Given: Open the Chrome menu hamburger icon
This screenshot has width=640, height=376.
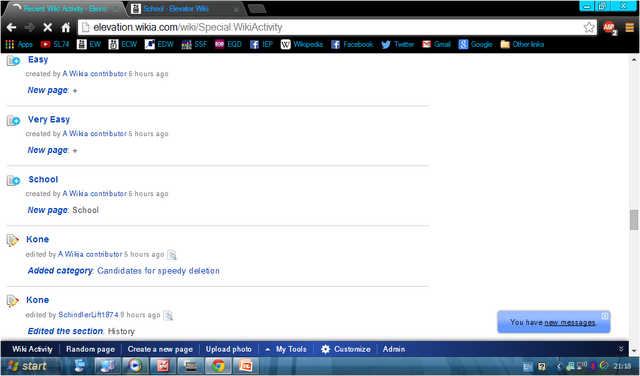Looking at the screenshot, I should [x=630, y=27].
